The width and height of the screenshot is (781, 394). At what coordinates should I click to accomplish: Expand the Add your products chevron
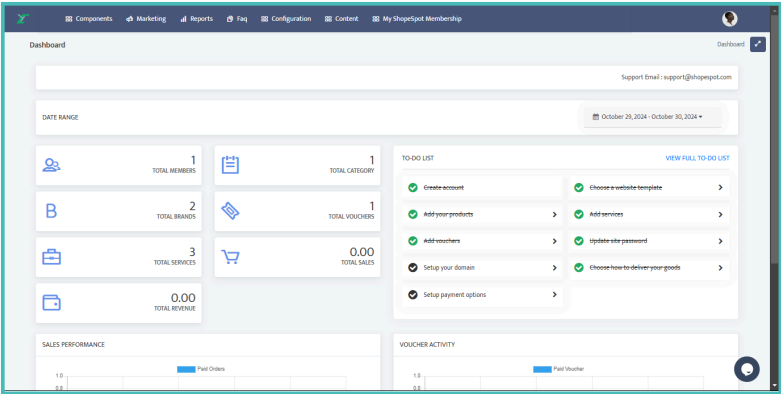(x=554, y=214)
